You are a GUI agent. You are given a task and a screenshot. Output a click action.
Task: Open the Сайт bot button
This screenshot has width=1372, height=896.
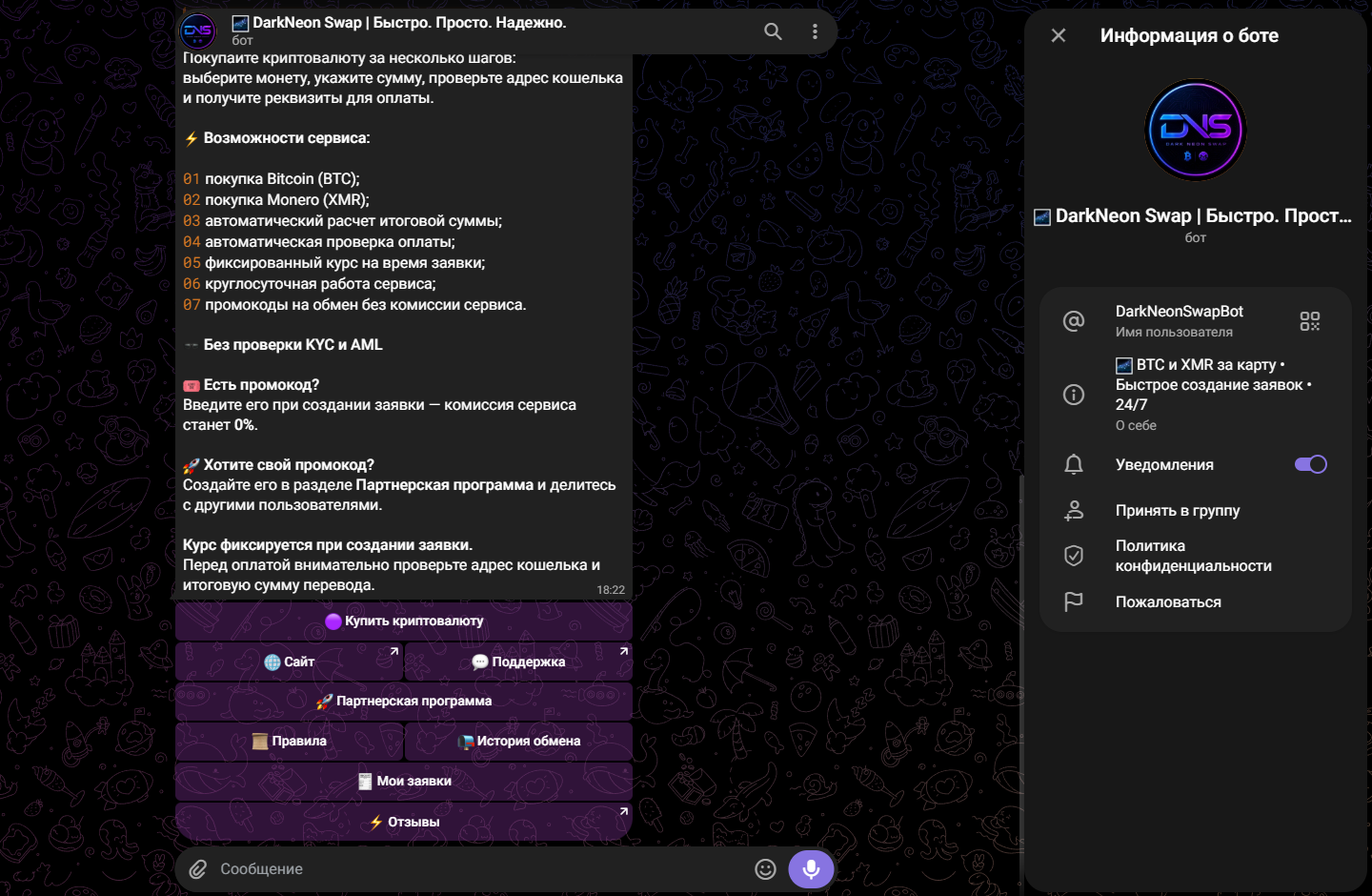coord(289,662)
